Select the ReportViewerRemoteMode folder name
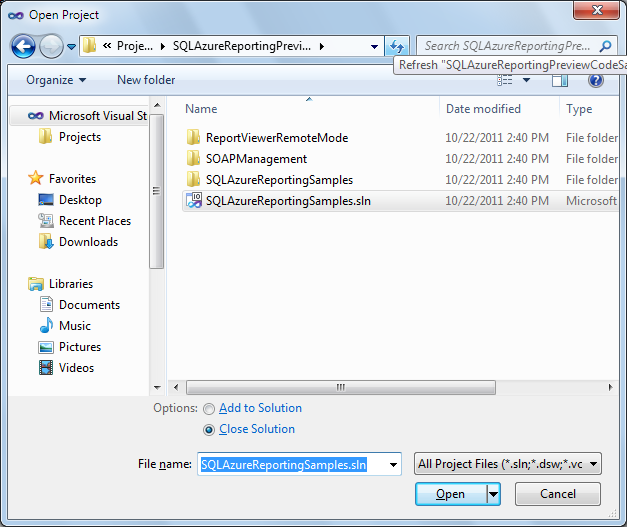 pos(277,138)
